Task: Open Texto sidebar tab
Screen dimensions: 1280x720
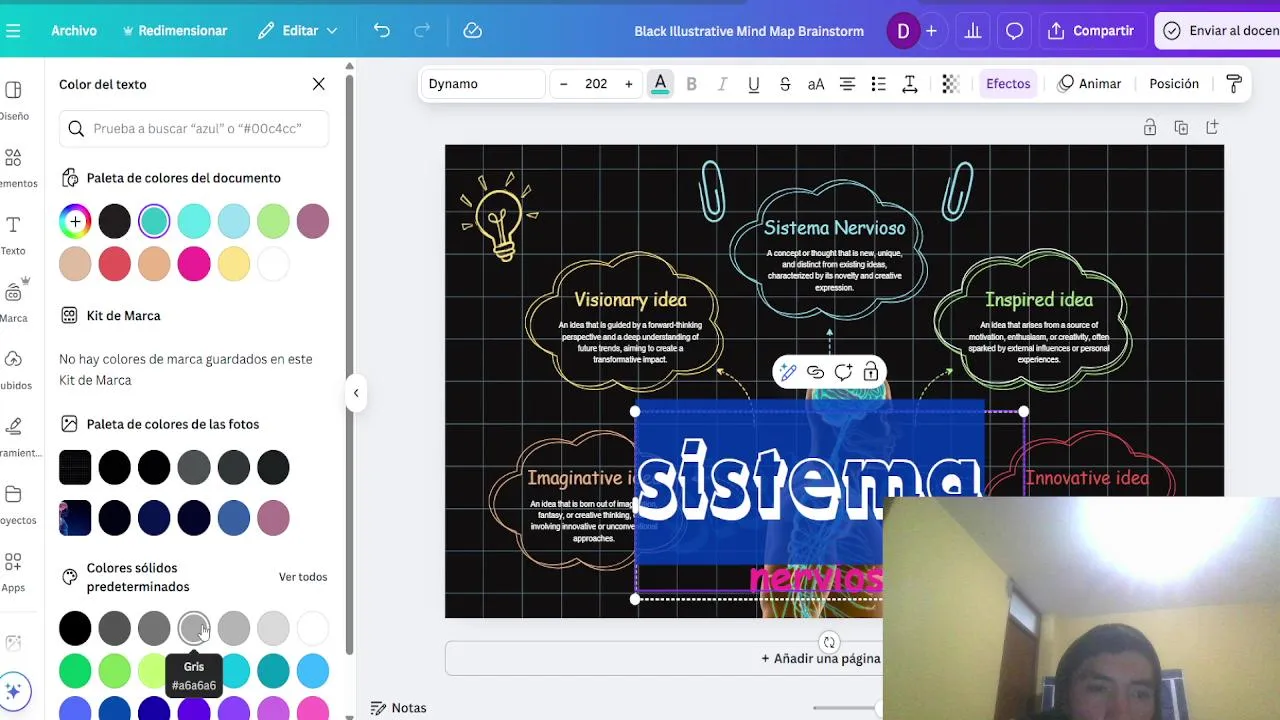Action: click(x=14, y=236)
